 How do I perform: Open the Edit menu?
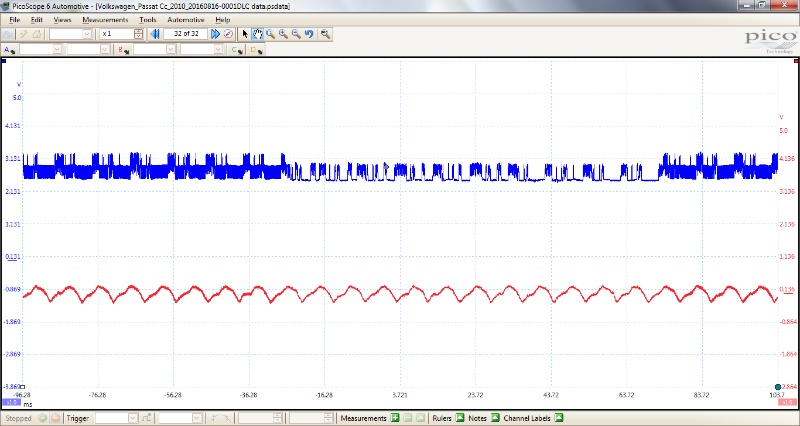click(x=37, y=20)
